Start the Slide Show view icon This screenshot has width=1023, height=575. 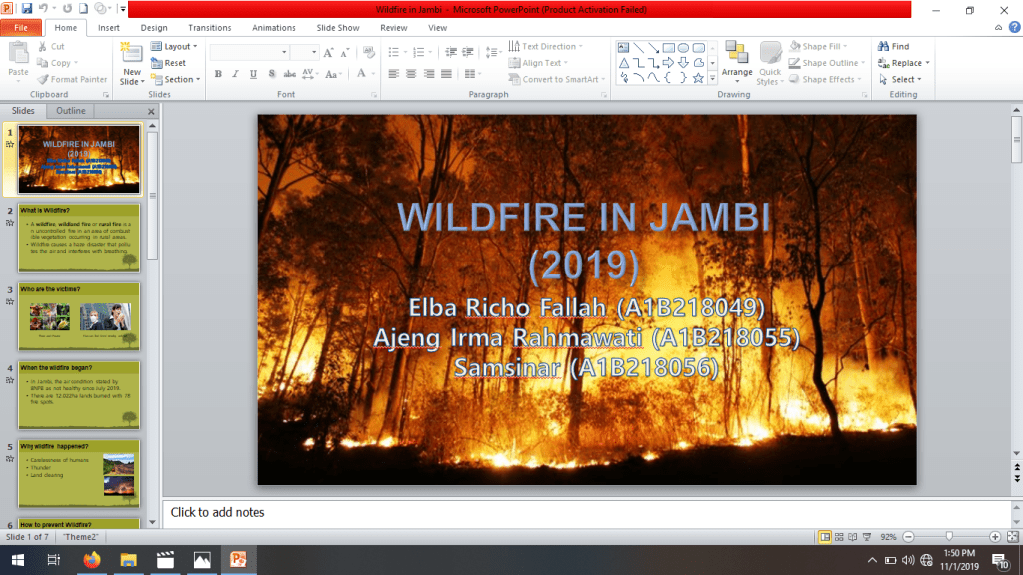click(x=867, y=536)
